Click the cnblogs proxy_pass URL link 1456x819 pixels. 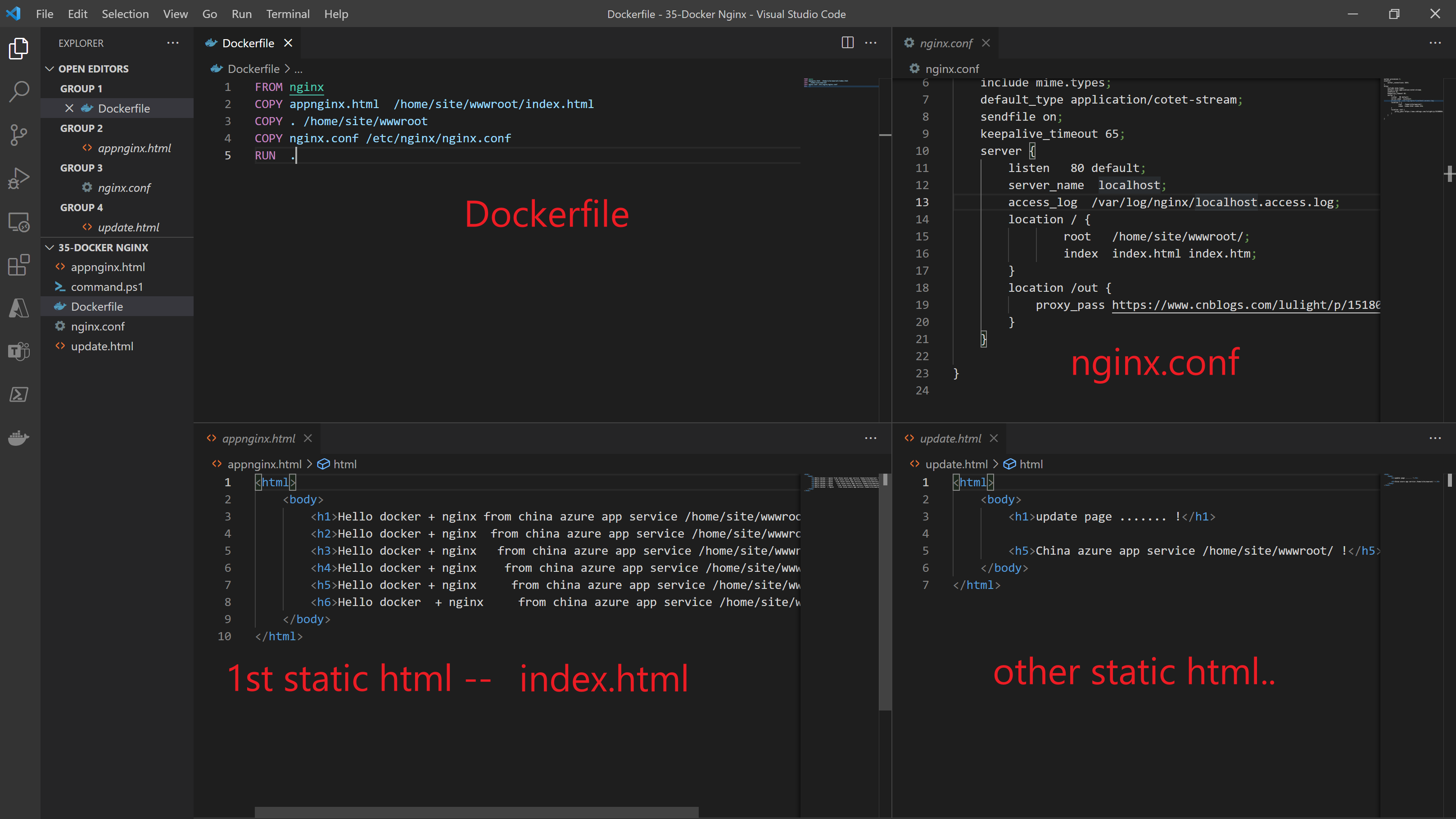(1245, 305)
